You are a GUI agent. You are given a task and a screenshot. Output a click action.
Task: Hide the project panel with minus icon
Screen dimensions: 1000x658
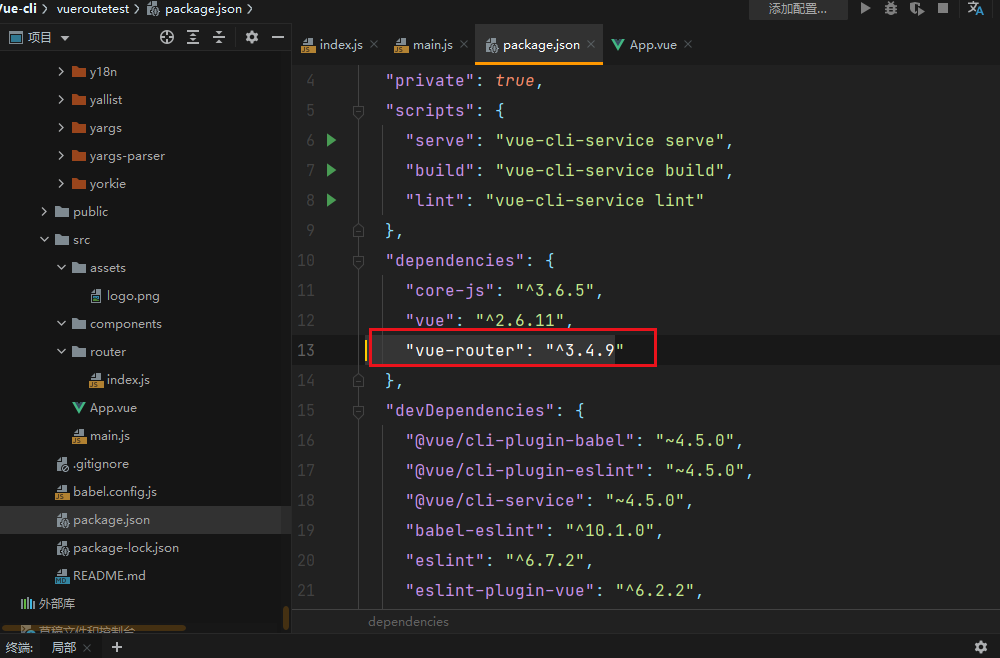click(278, 38)
